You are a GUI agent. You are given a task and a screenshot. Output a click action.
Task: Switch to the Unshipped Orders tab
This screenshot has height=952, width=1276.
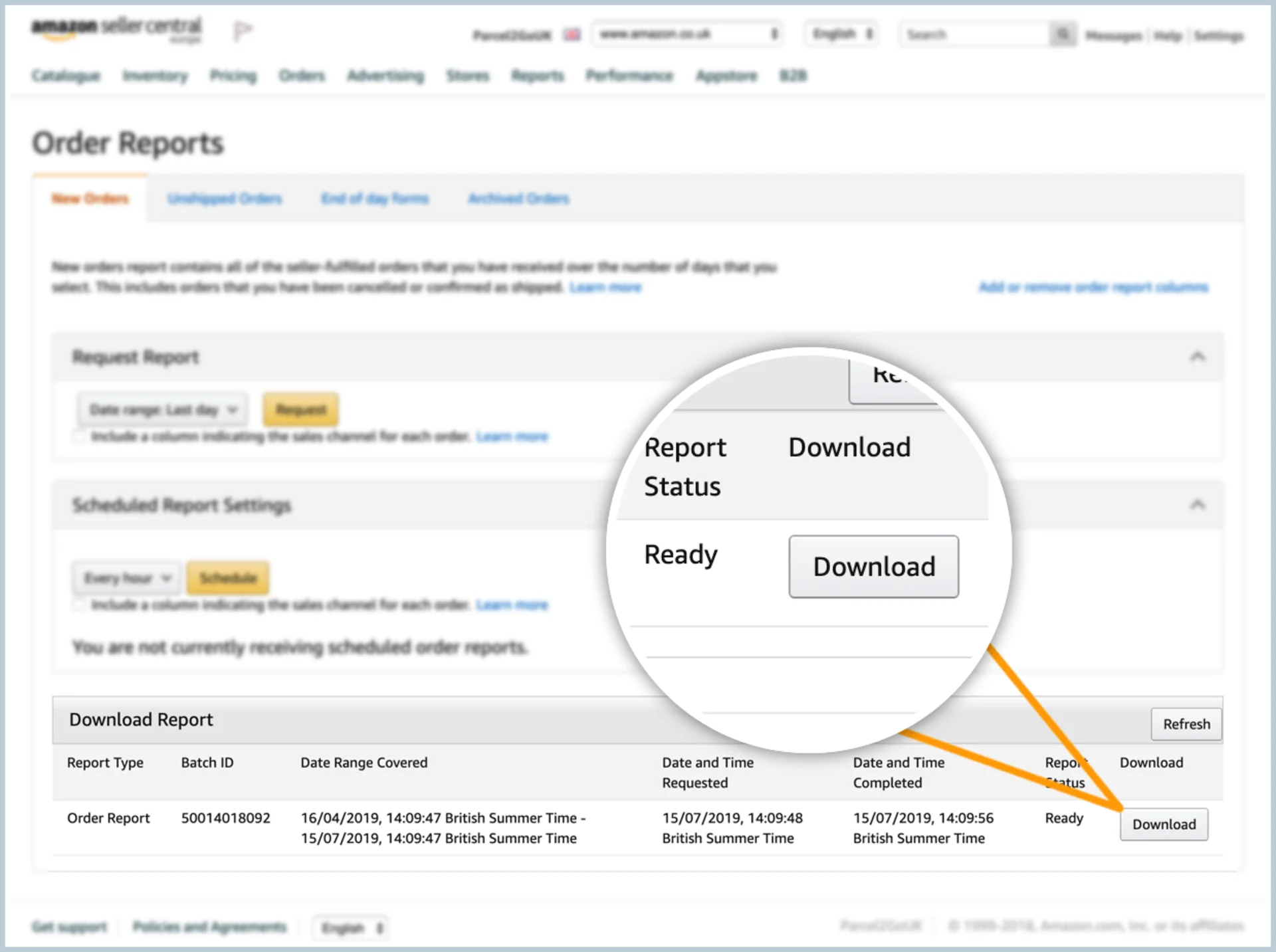(225, 198)
